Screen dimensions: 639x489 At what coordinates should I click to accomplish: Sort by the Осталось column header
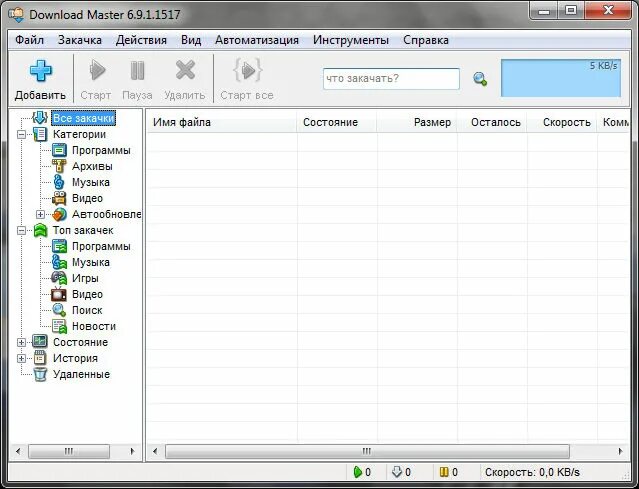[492, 122]
